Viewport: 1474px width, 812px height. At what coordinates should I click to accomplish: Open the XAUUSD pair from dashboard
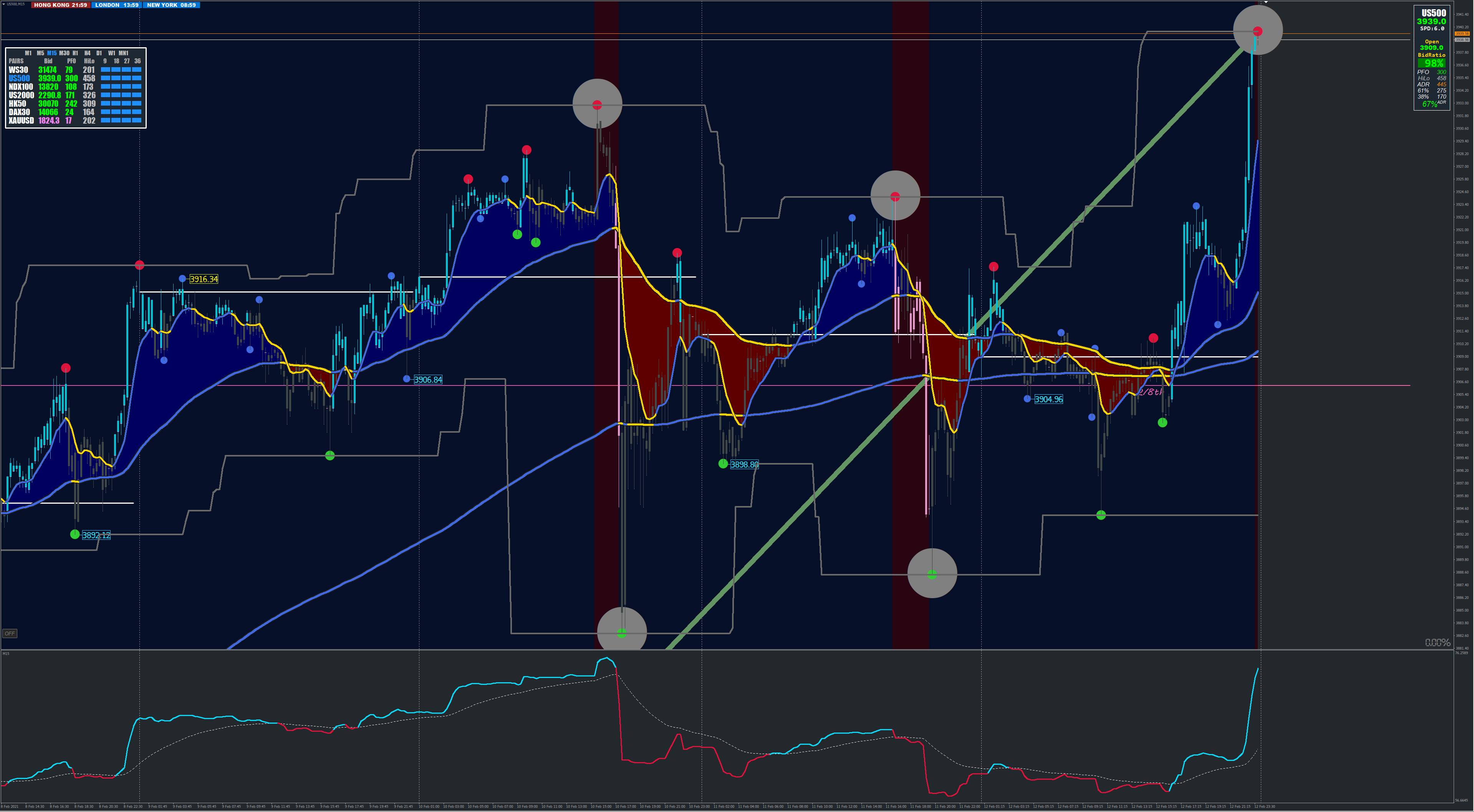pyautogui.click(x=21, y=121)
